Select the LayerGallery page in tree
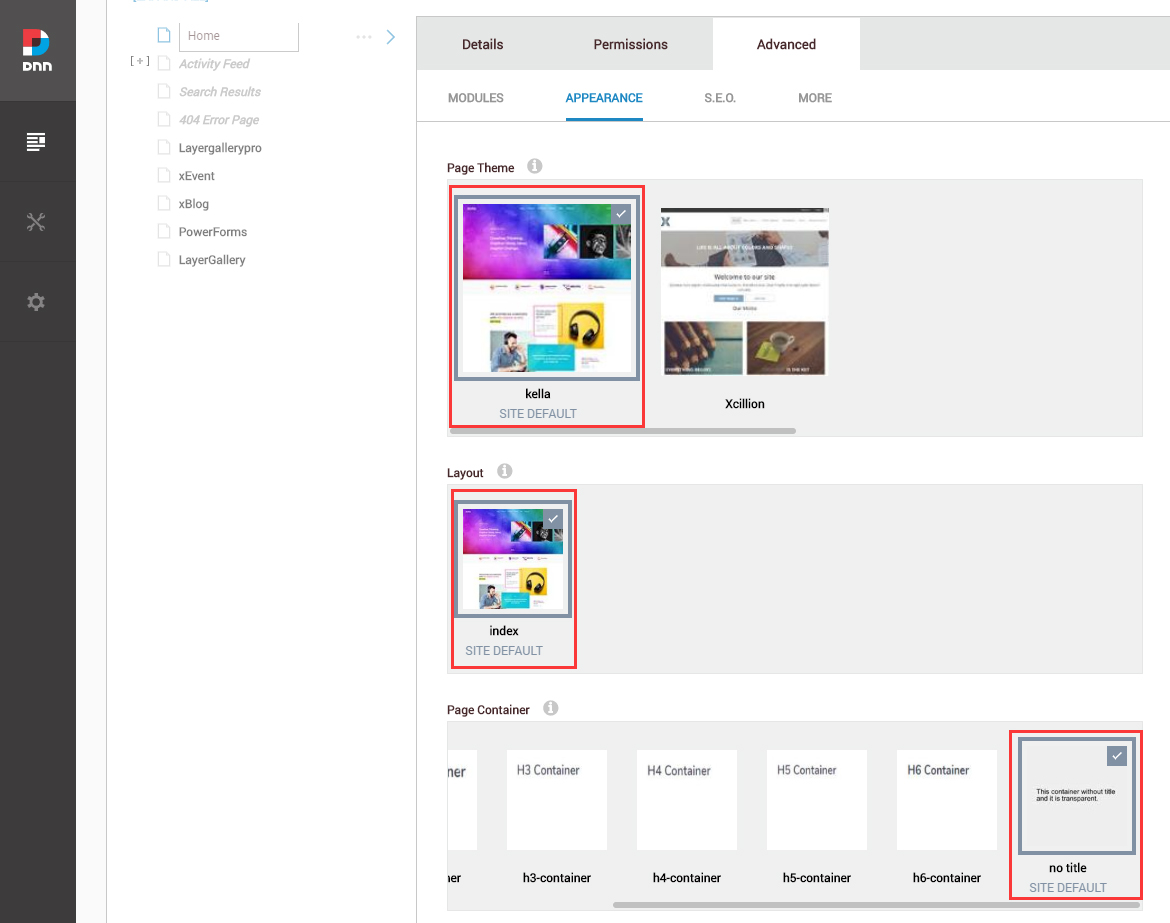 click(x=212, y=260)
